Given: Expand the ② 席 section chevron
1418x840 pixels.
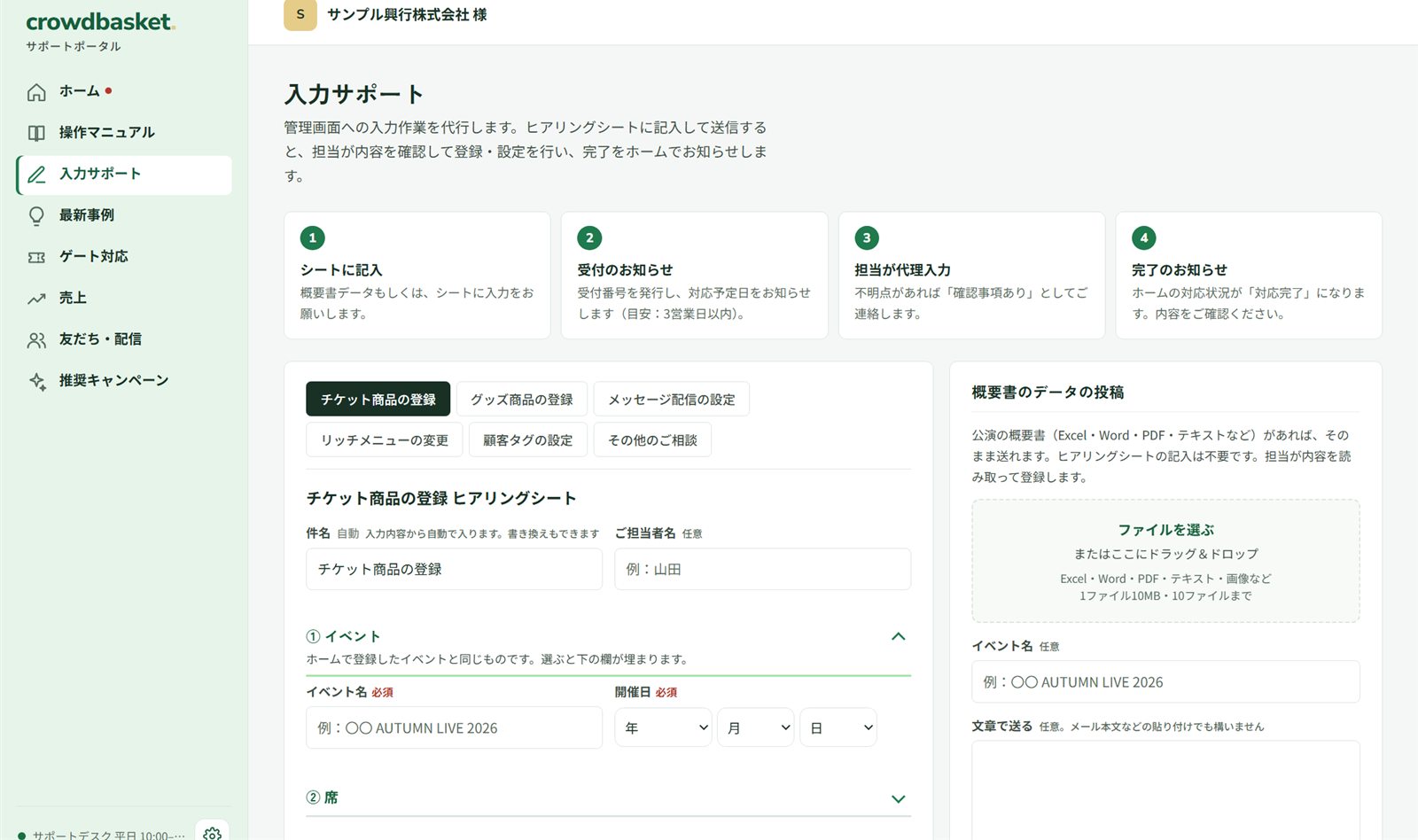Looking at the screenshot, I should click(898, 798).
